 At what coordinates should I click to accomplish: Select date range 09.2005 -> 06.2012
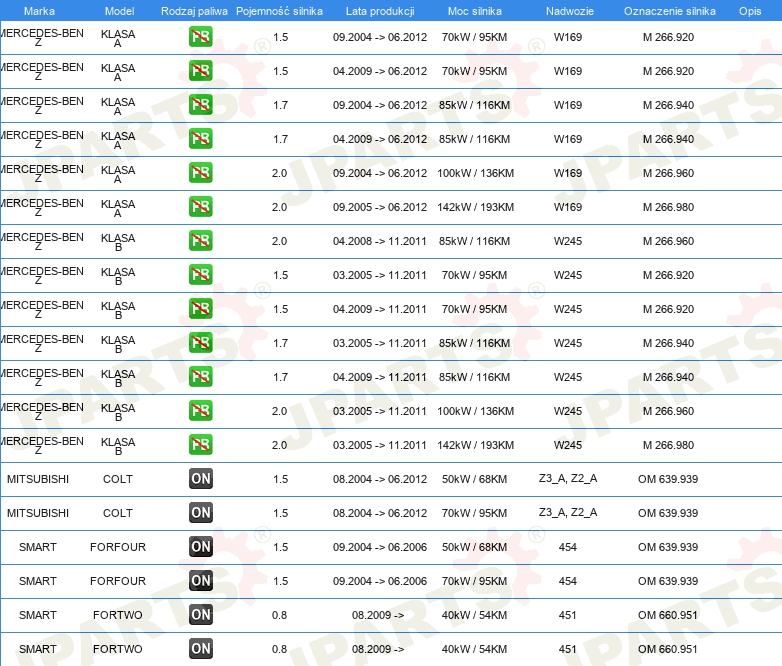coord(380,207)
